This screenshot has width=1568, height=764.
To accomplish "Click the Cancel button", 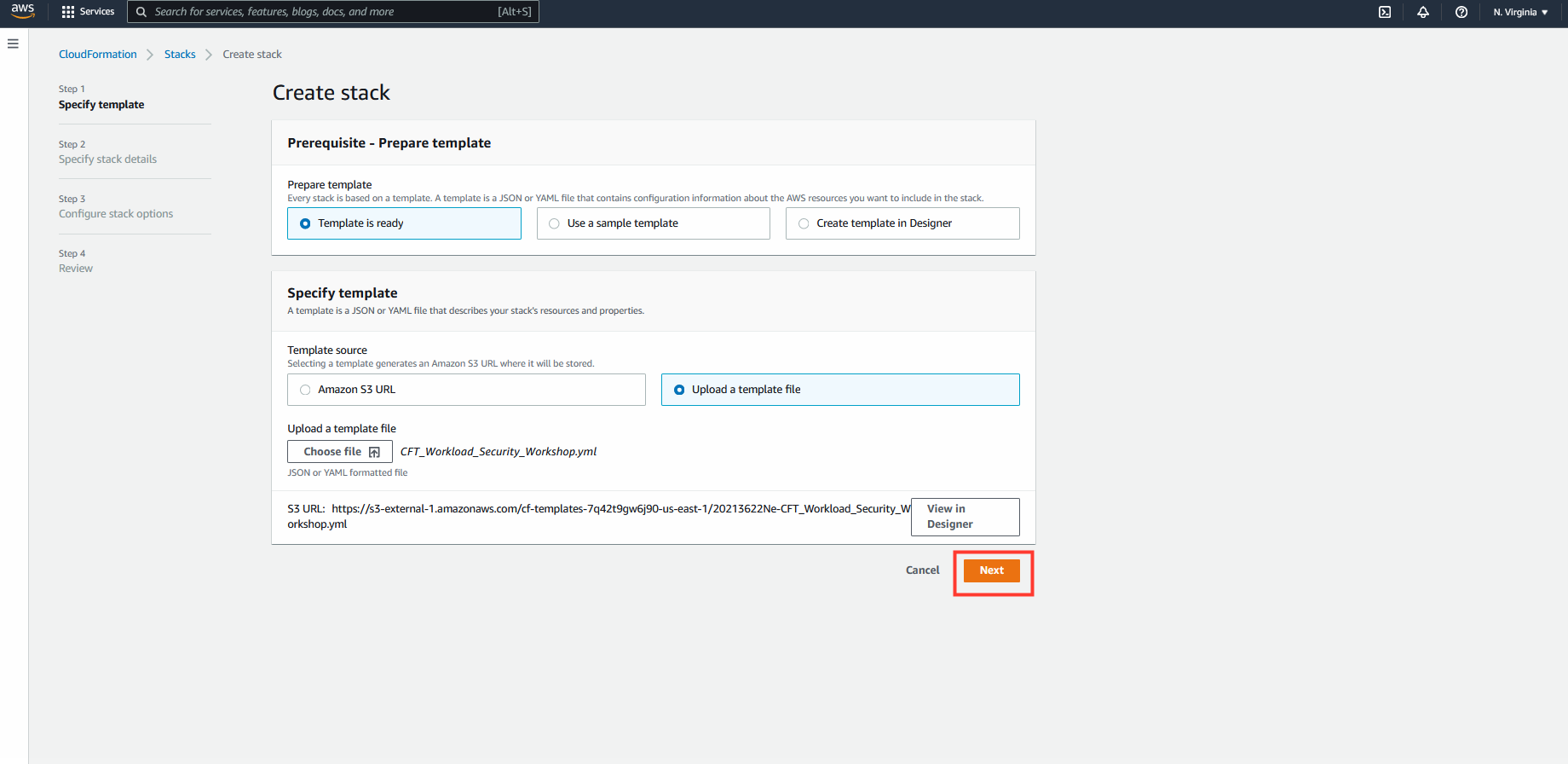I will pyautogui.click(x=923, y=570).
